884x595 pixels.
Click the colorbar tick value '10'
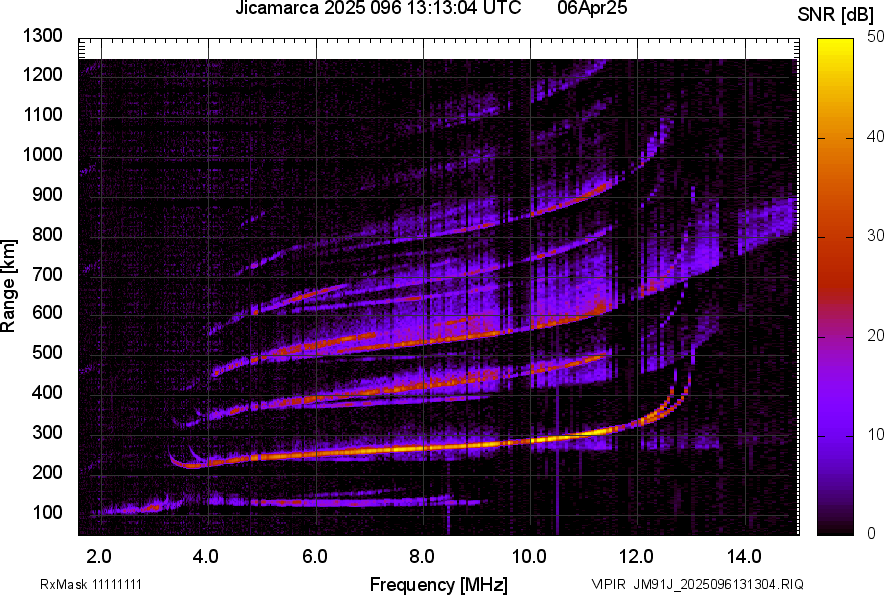pyautogui.click(x=875, y=434)
